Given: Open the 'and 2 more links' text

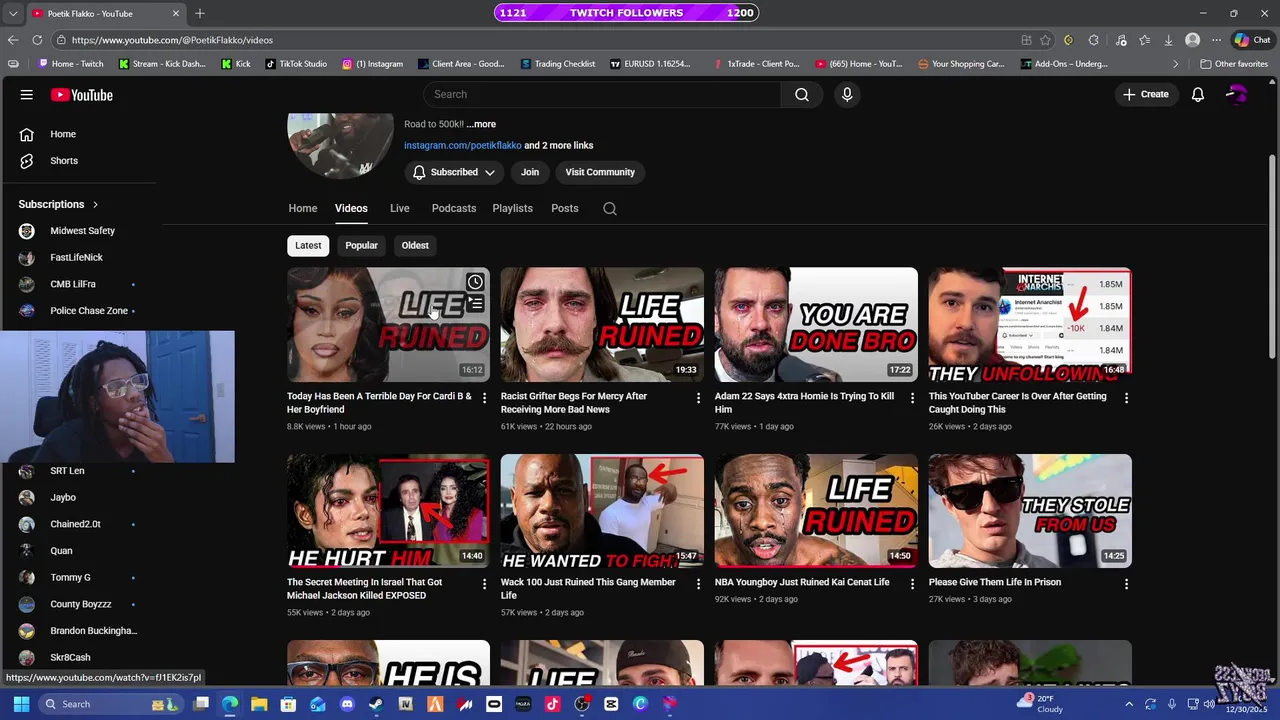Looking at the screenshot, I should pyautogui.click(x=559, y=145).
